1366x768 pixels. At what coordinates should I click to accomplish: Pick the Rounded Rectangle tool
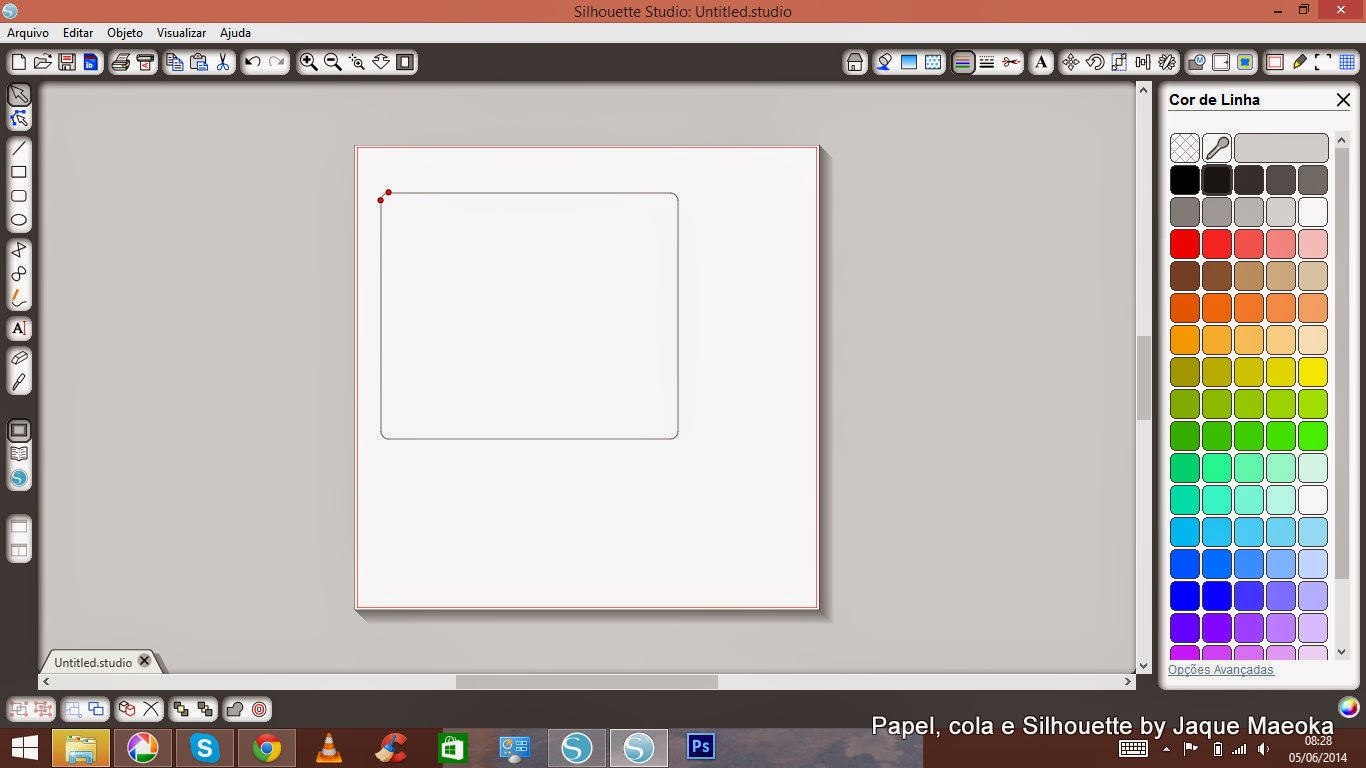18,196
